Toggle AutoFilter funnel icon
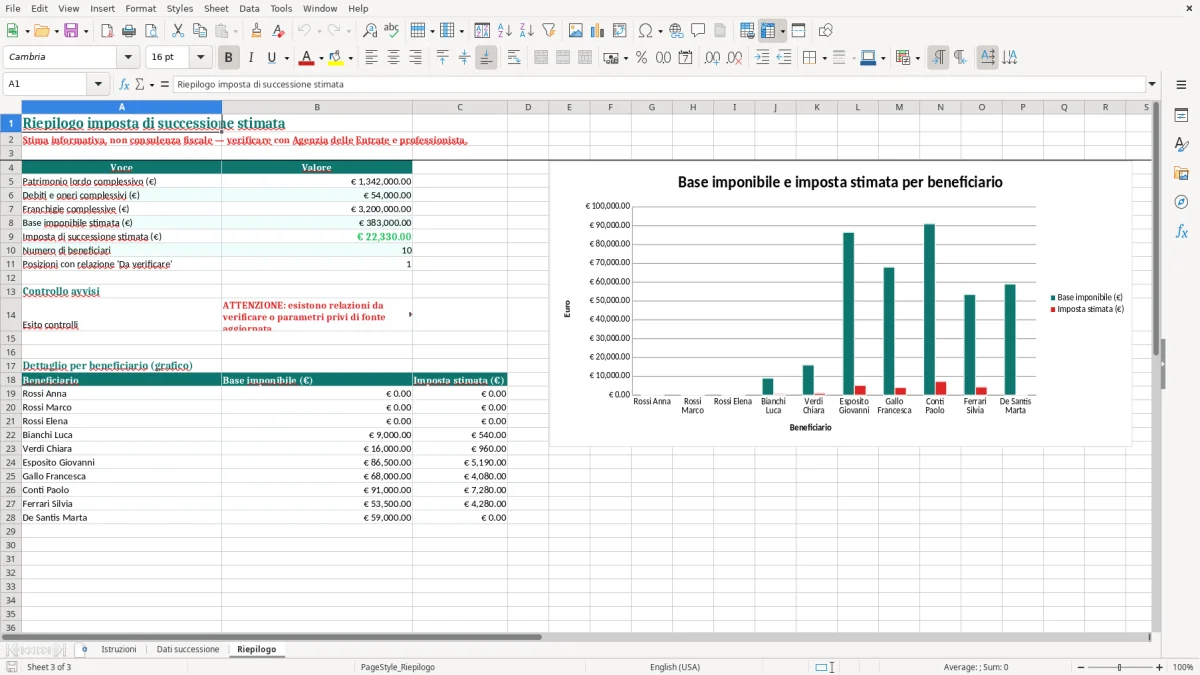 point(549,31)
